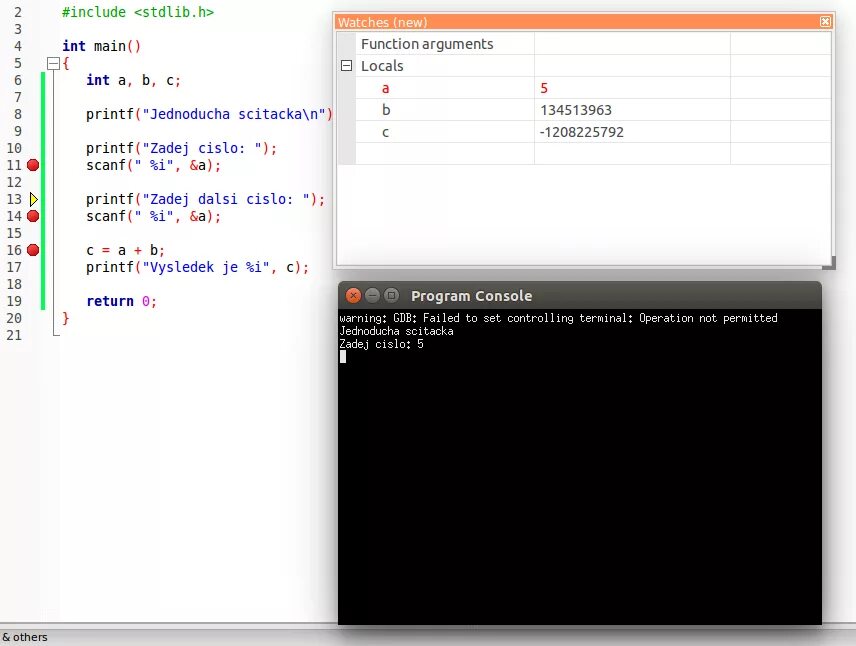Select variable a in the Locals list
This screenshot has width=856, height=646.
[385, 88]
